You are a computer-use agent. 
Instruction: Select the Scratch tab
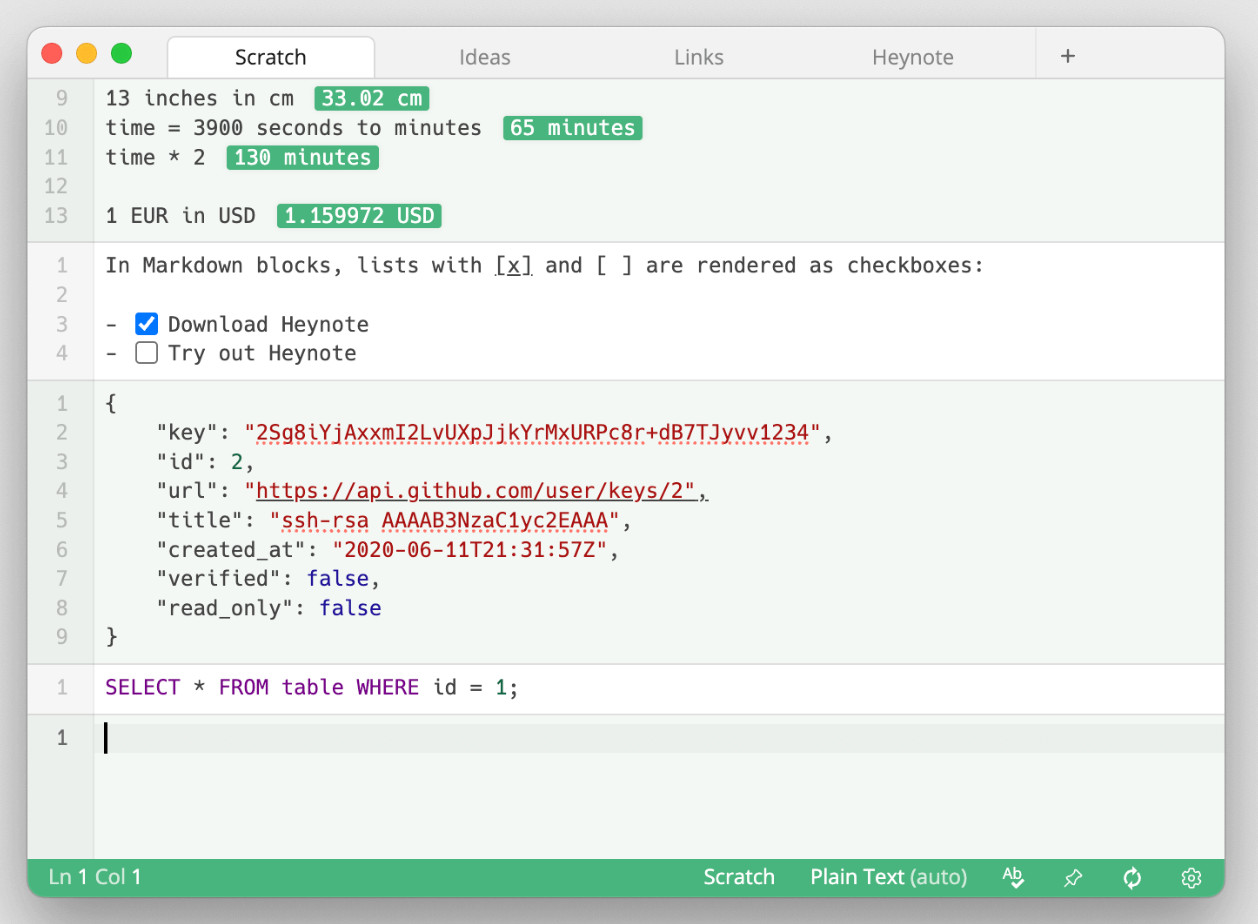point(270,57)
